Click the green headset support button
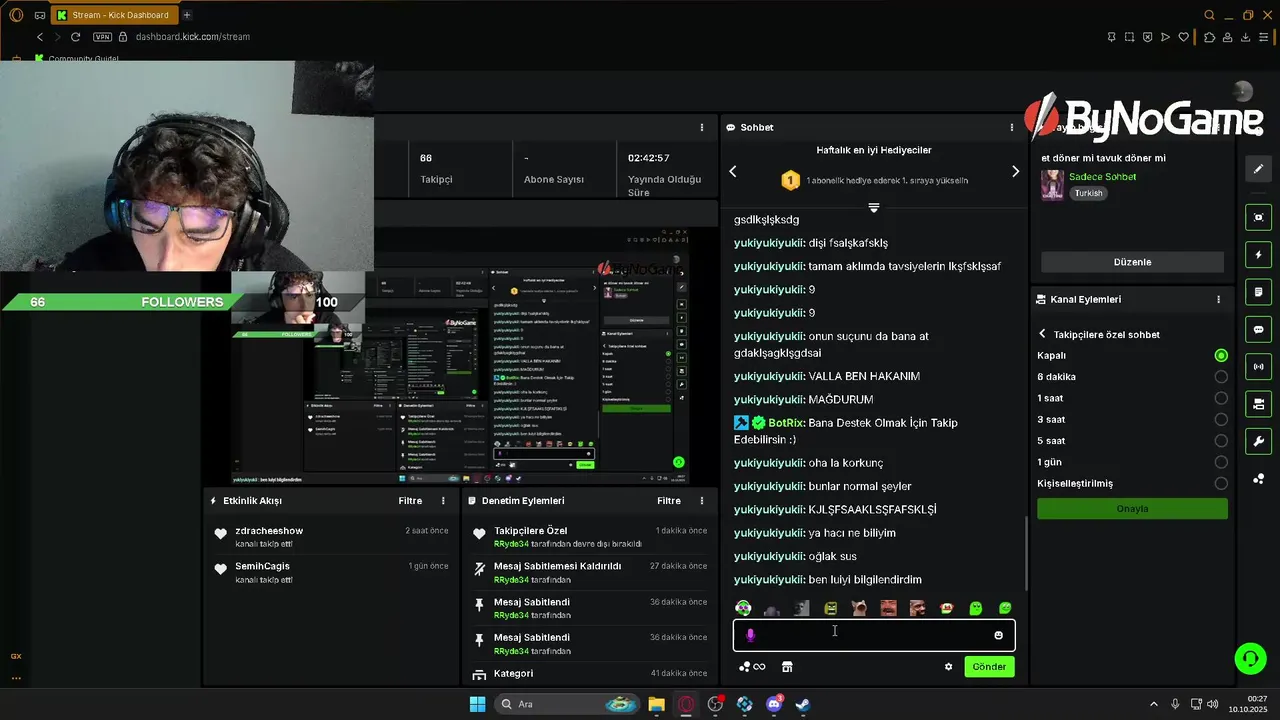The height and width of the screenshot is (720, 1280). pyautogui.click(x=1250, y=658)
